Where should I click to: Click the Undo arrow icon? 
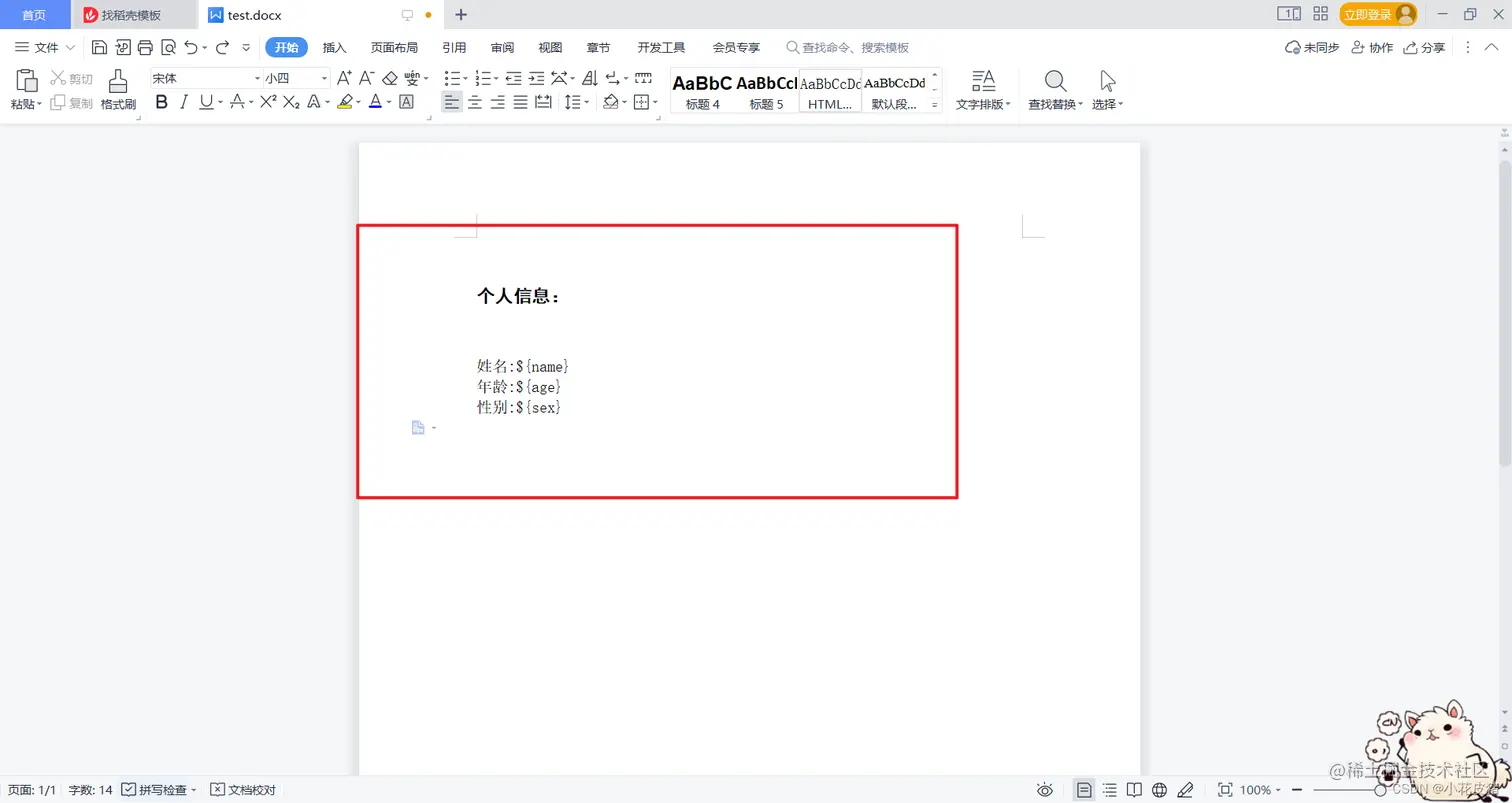click(x=191, y=47)
